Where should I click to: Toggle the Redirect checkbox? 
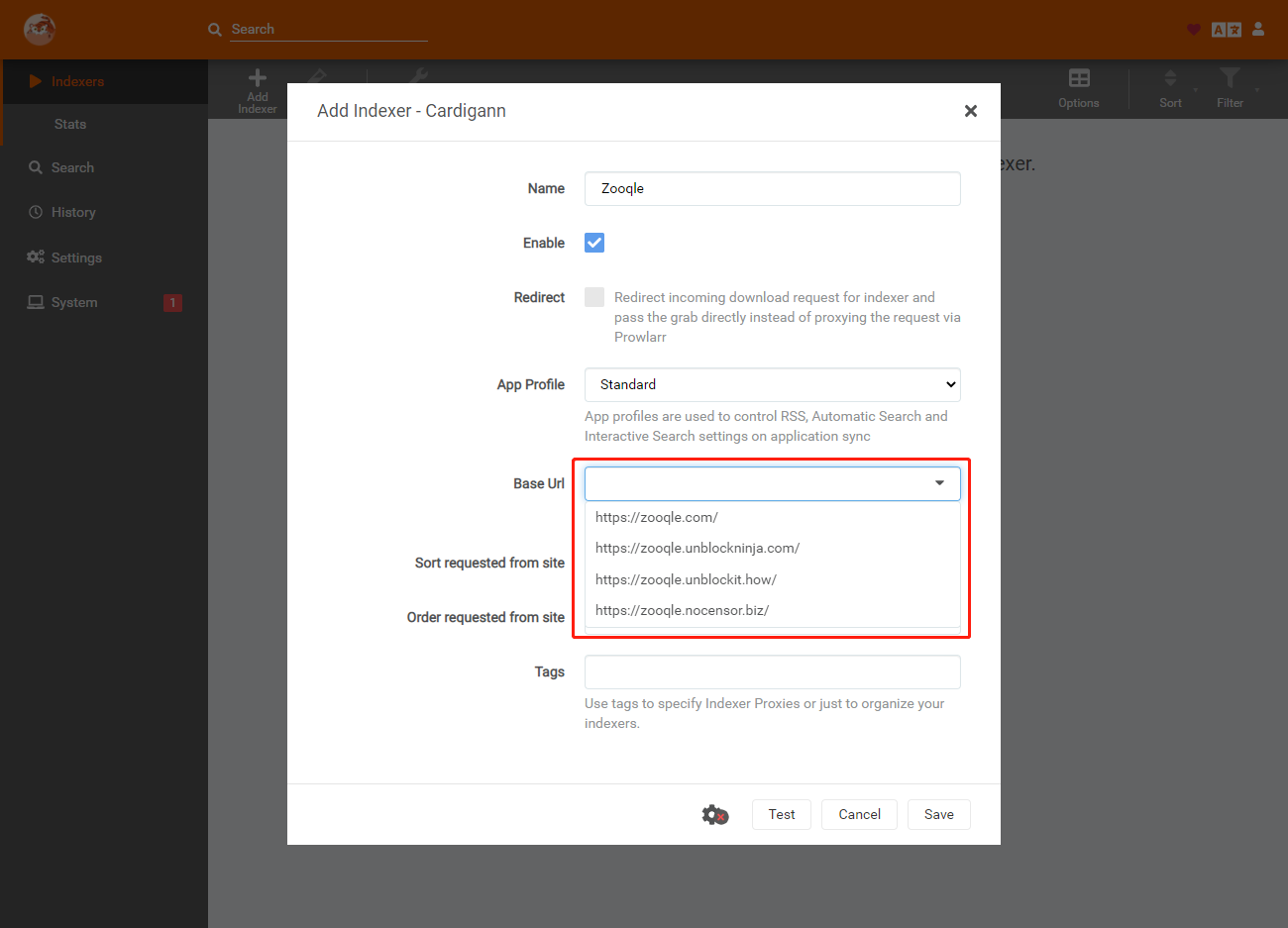point(594,297)
